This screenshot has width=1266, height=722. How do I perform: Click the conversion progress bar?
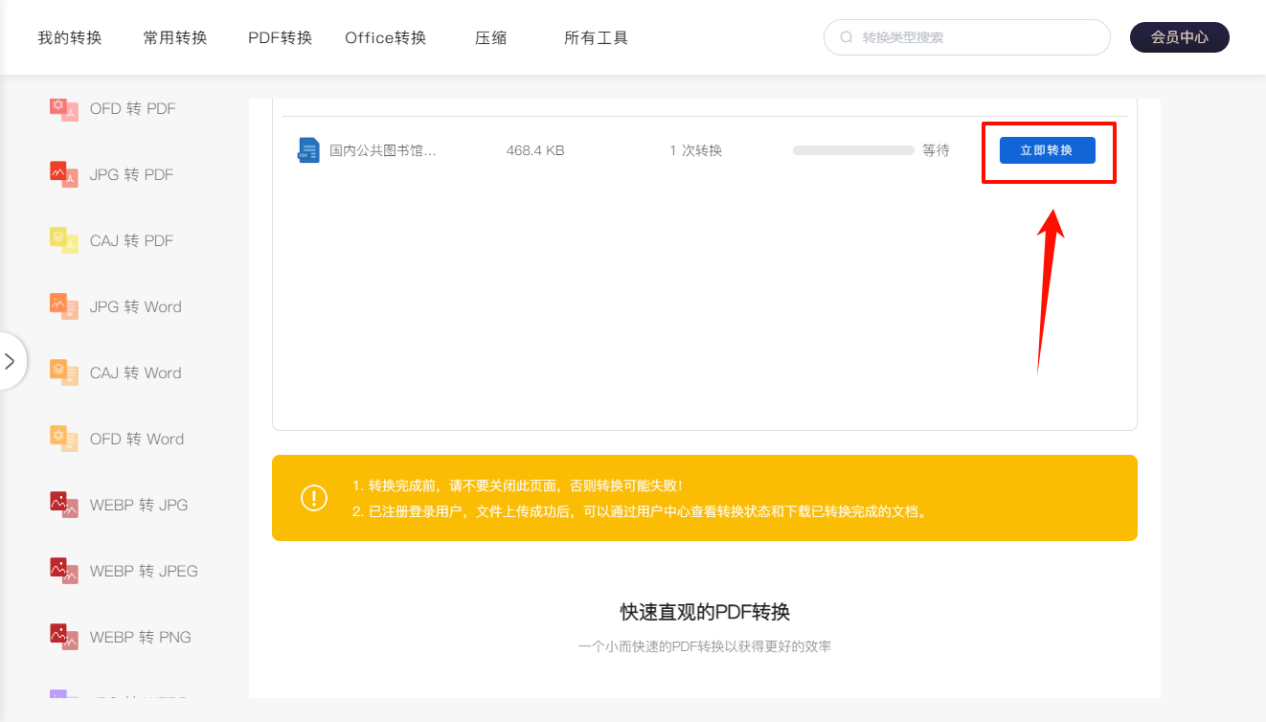click(853, 151)
